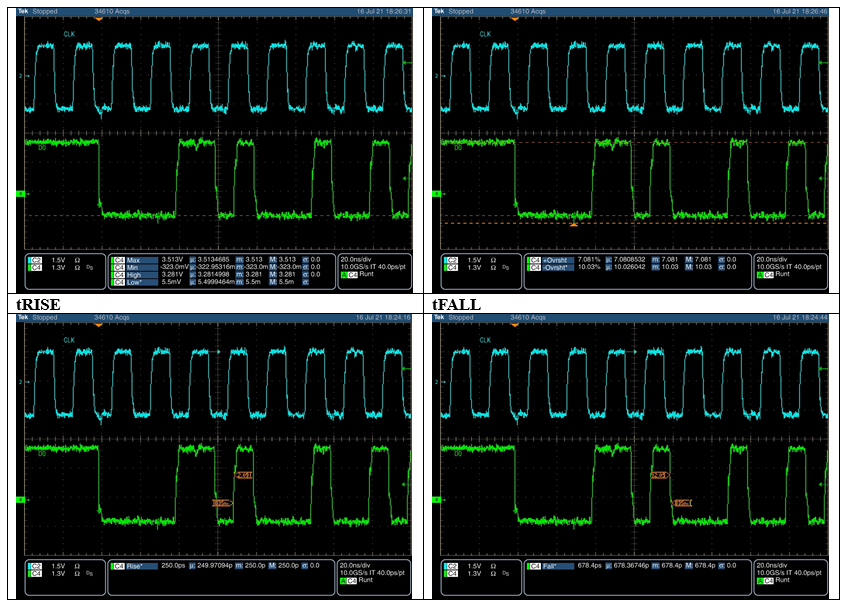847x604 pixels.
Task: Click the C4 badge beside +Ovrsht
Action: [x=534, y=260]
